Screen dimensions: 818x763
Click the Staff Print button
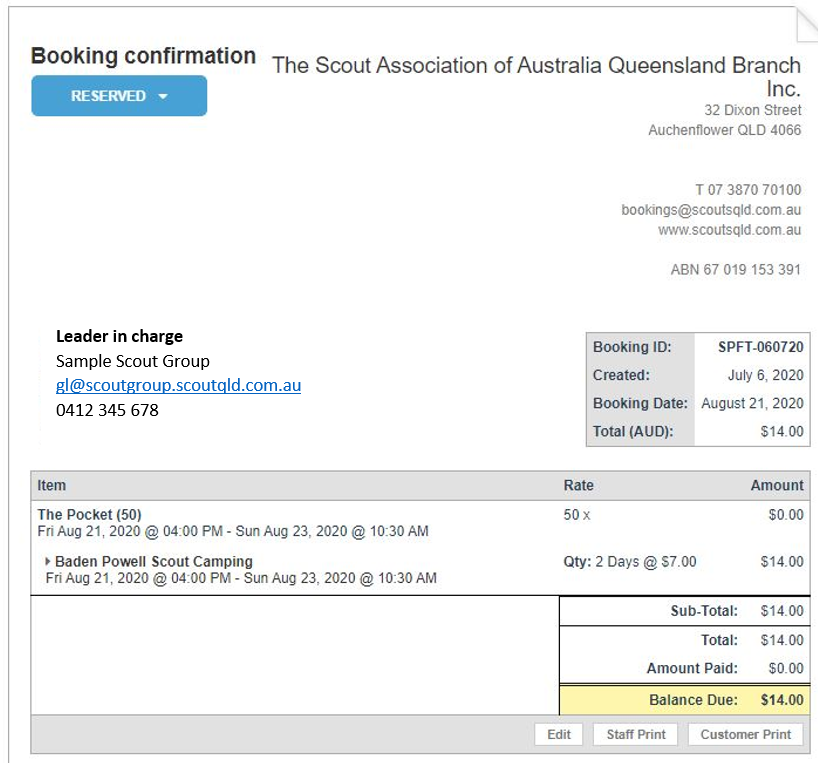[635, 734]
